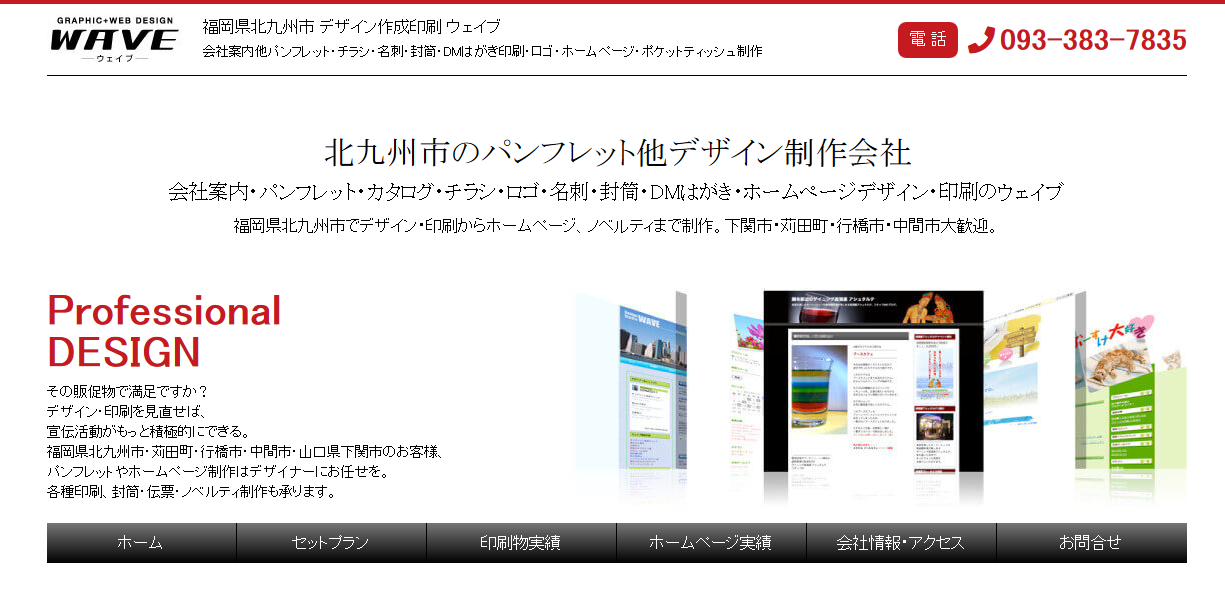Call phone number 093-383-7835

tap(1092, 40)
